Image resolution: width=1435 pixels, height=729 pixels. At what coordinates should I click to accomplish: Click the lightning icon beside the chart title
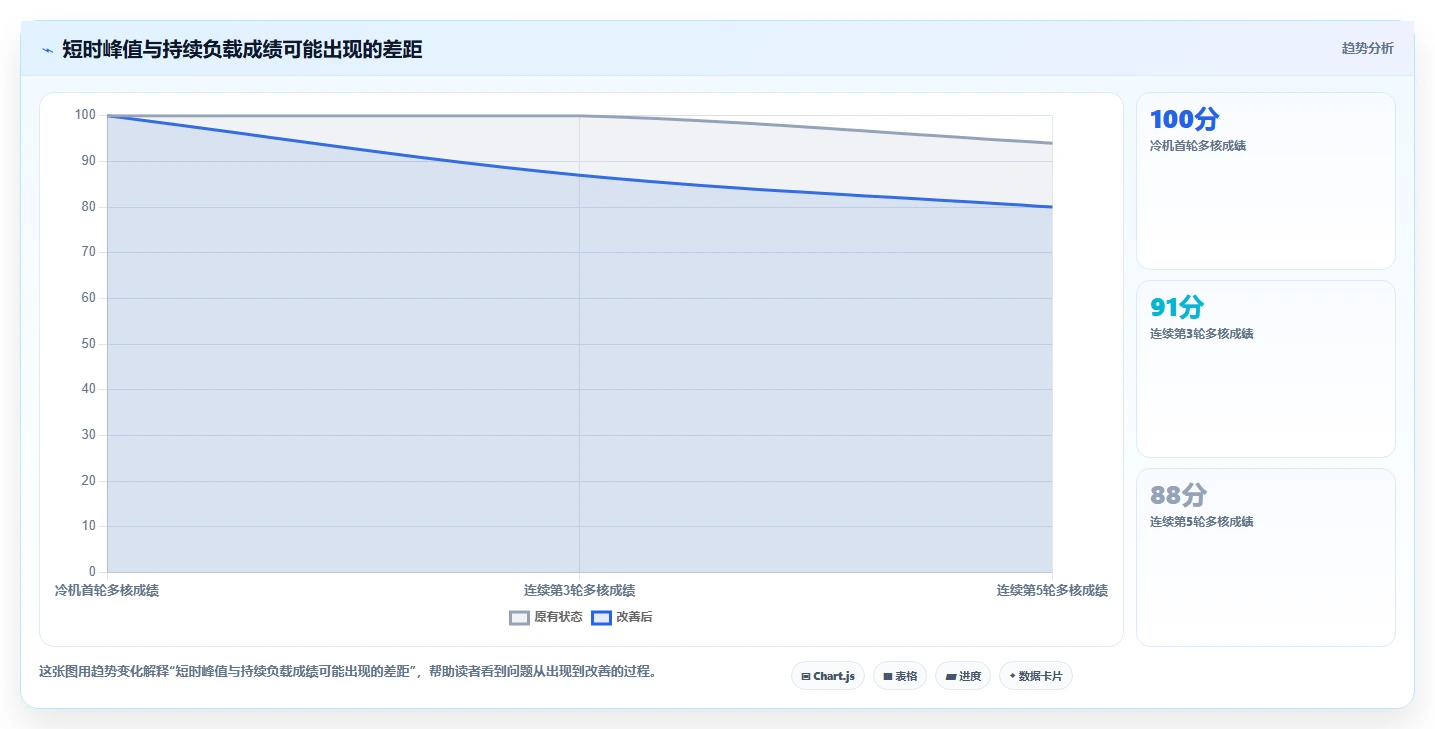(x=47, y=50)
